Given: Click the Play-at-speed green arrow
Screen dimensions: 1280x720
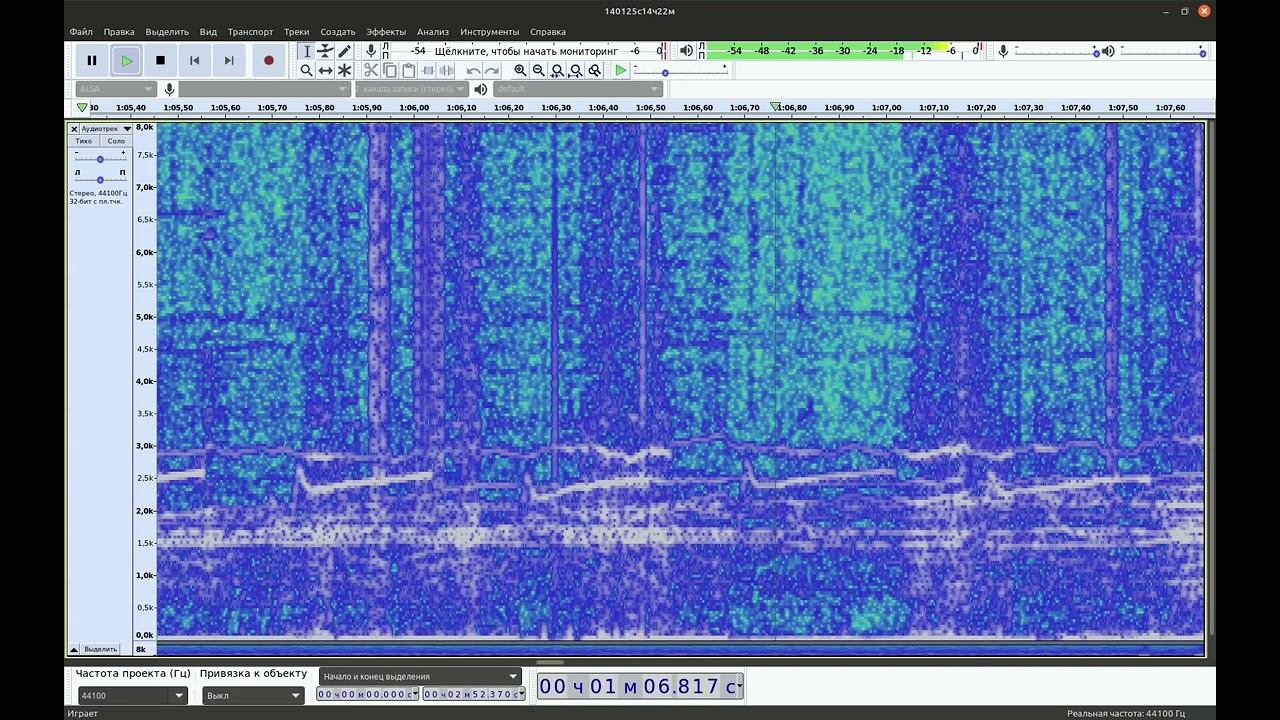Looking at the screenshot, I should pos(621,70).
